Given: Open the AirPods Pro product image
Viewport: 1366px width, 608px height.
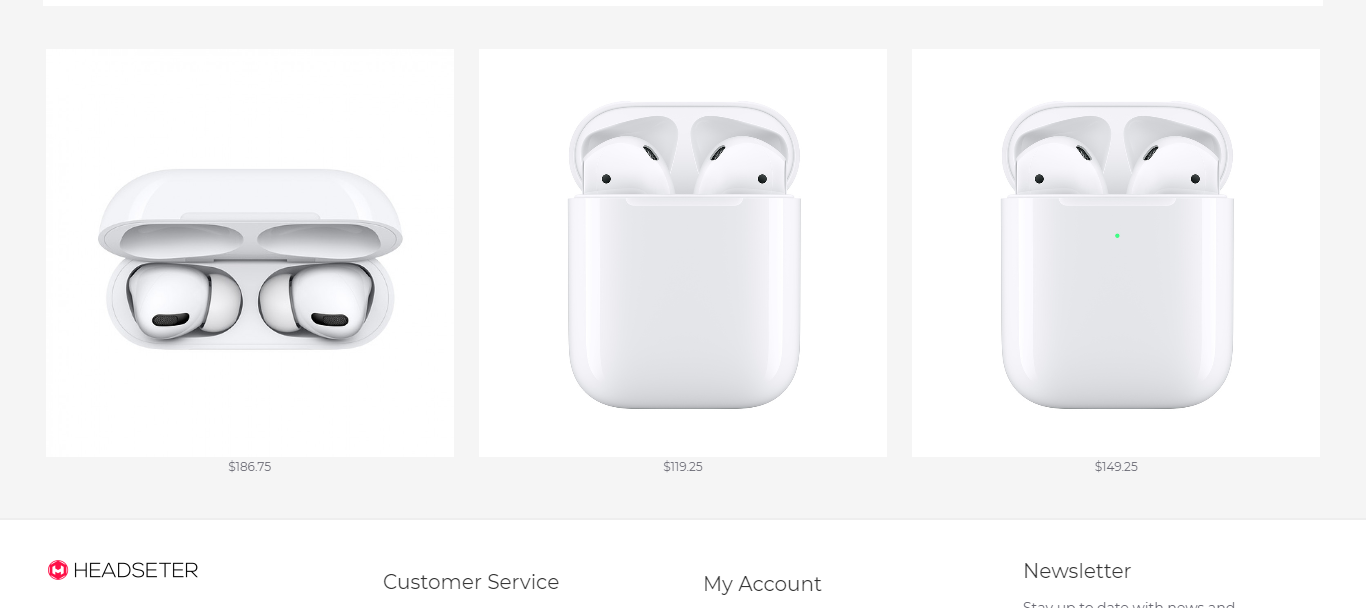Looking at the screenshot, I should click(250, 253).
